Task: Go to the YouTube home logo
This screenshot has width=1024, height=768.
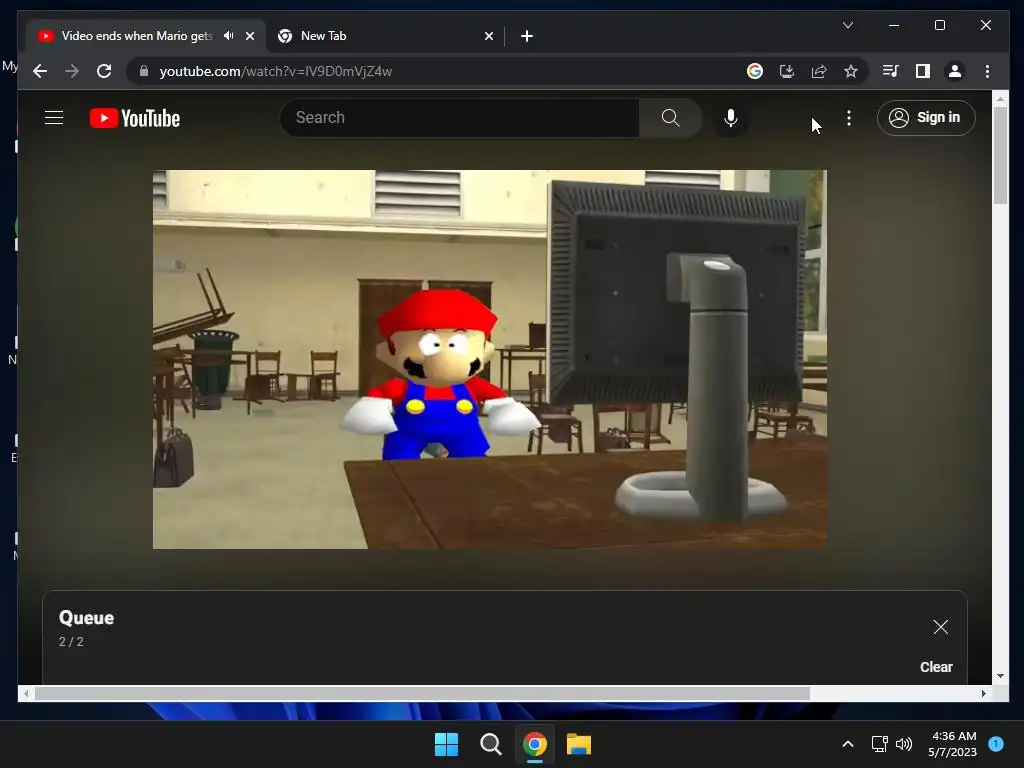Action: (135, 118)
